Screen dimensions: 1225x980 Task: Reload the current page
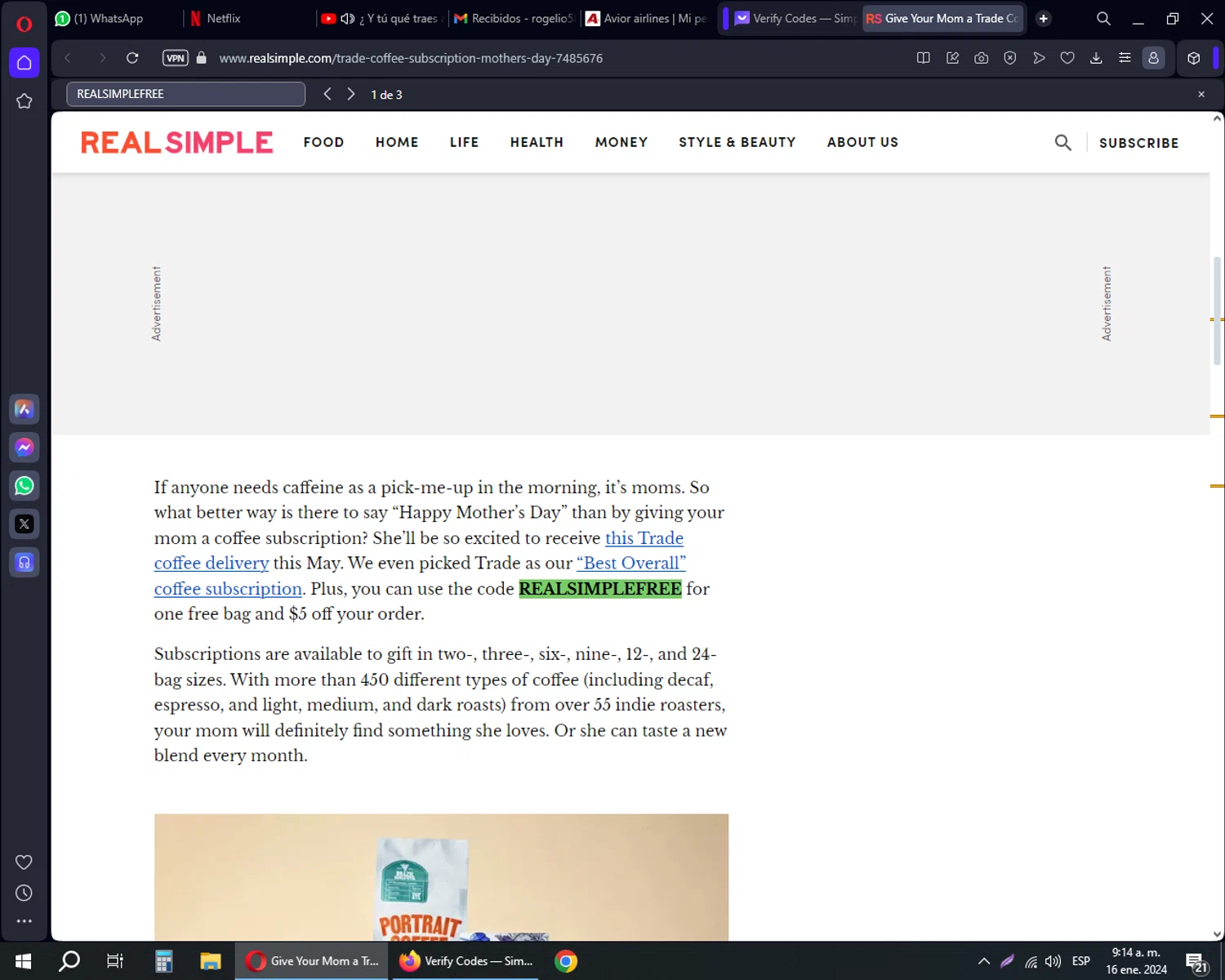(132, 58)
